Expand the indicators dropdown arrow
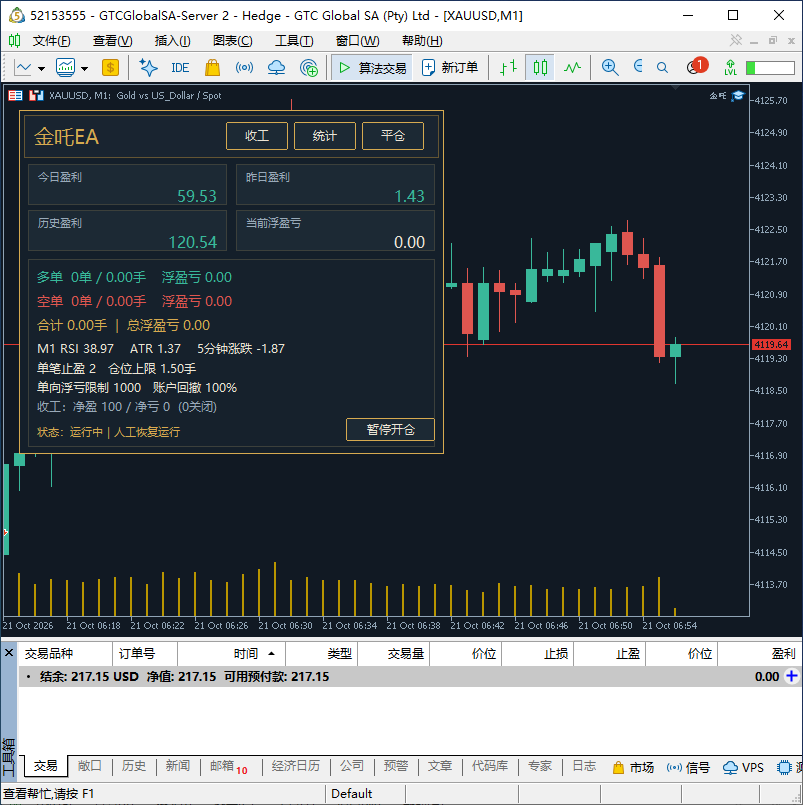Image resolution: width=803 pixels, height=805 pixels. click(x=84, y=68)
